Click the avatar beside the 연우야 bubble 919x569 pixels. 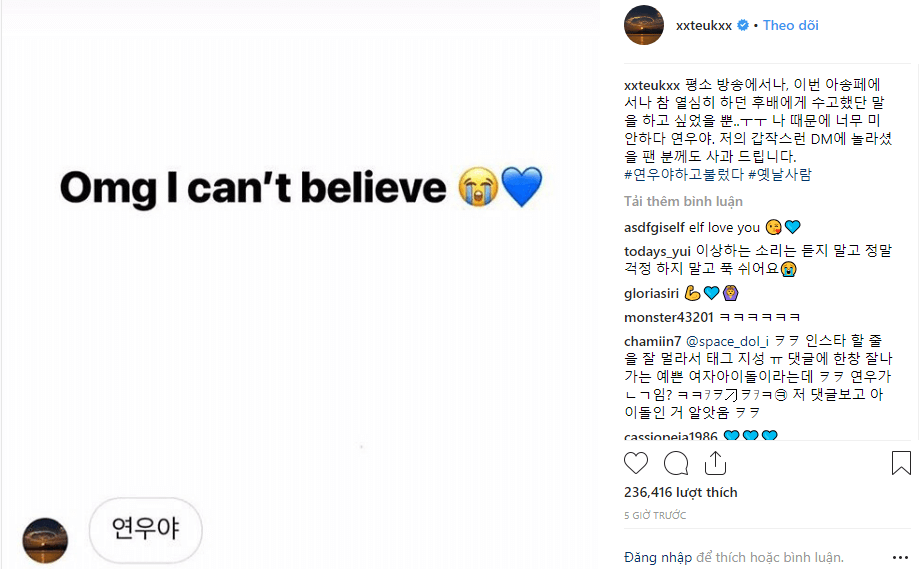coord(45,540)
